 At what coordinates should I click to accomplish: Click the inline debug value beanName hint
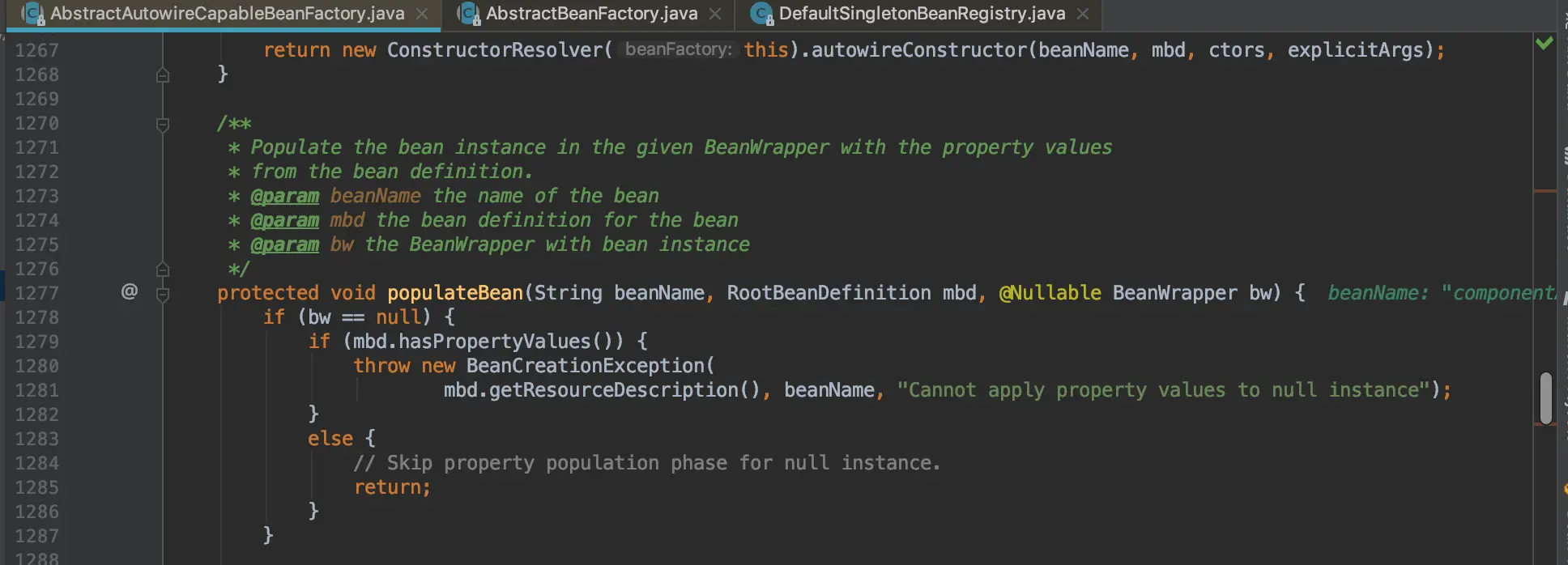coord(1442,293)
